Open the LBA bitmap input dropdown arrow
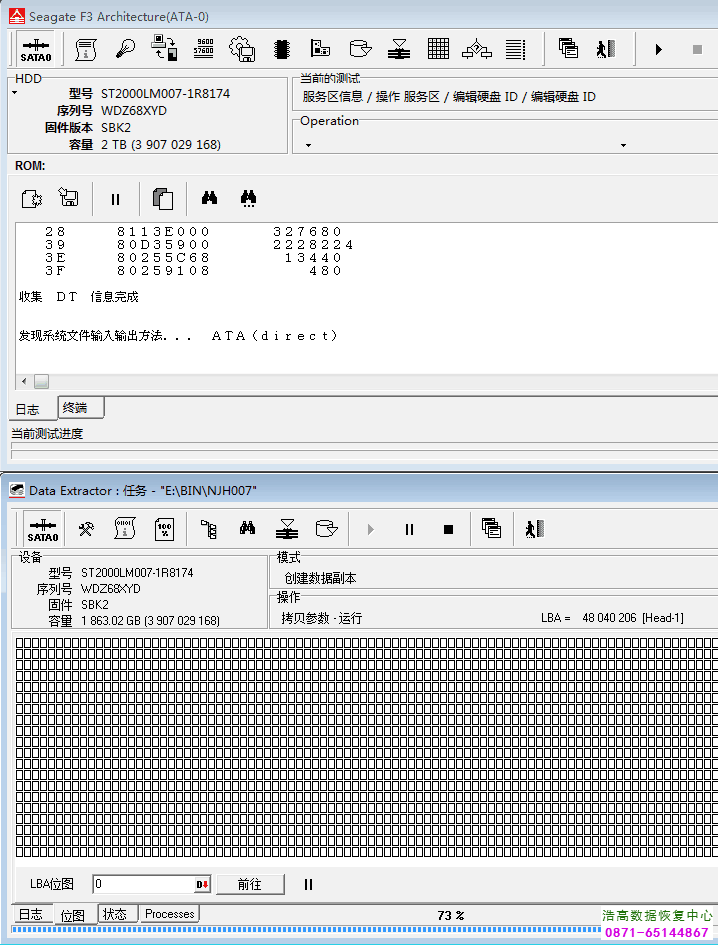718x945 pixels. point(203,885)
